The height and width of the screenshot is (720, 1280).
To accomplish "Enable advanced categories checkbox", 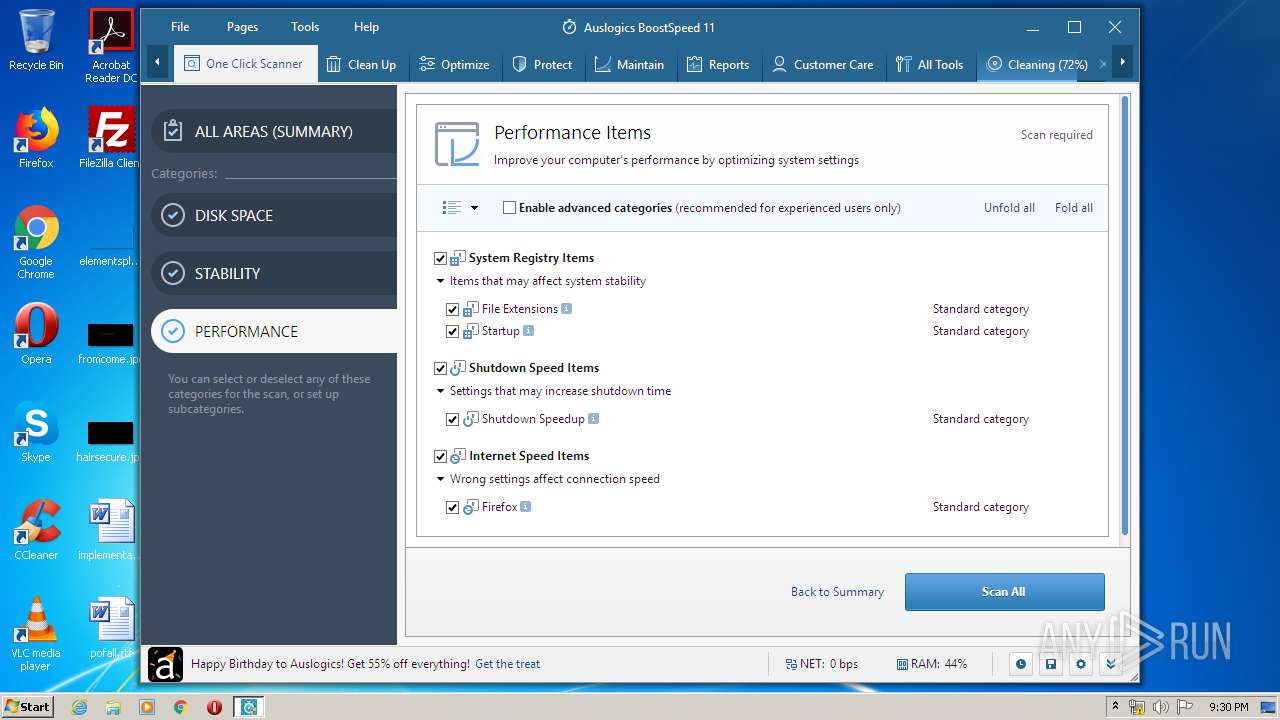I will (x=509, y=208).
